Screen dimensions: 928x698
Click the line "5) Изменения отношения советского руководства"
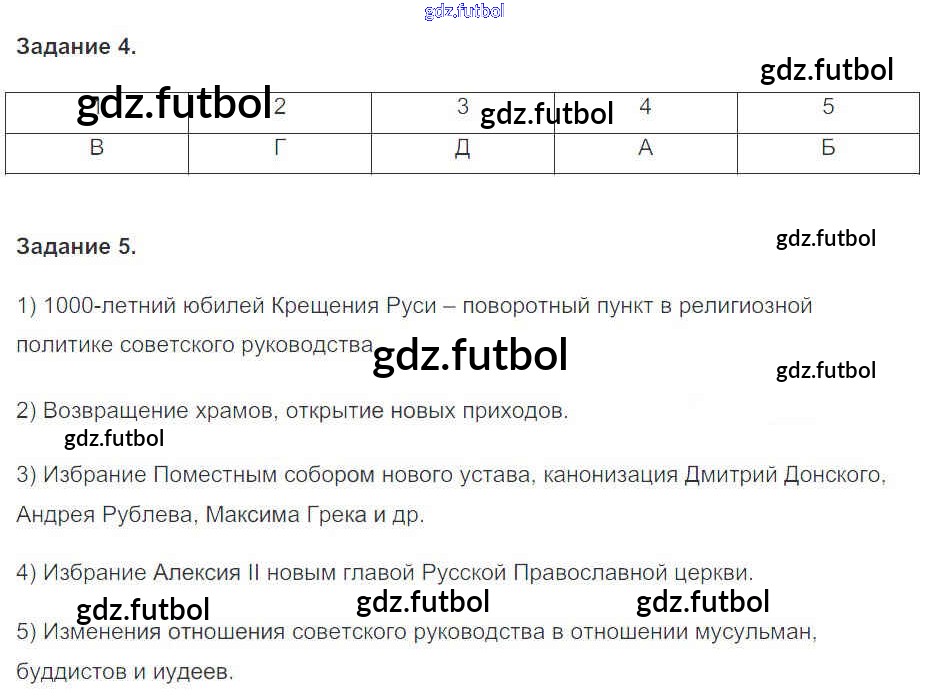(417, 632)
